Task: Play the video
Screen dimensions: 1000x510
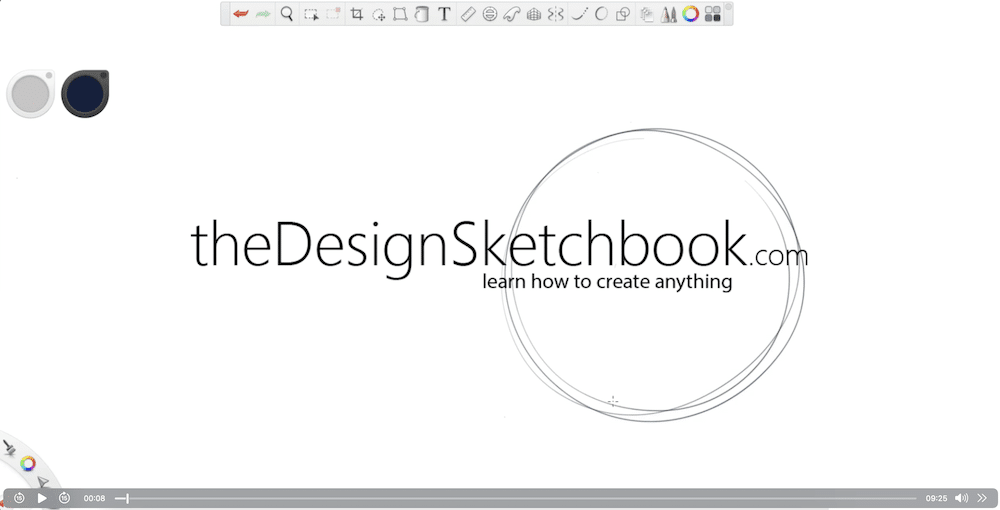Action: tap(42, 498)
